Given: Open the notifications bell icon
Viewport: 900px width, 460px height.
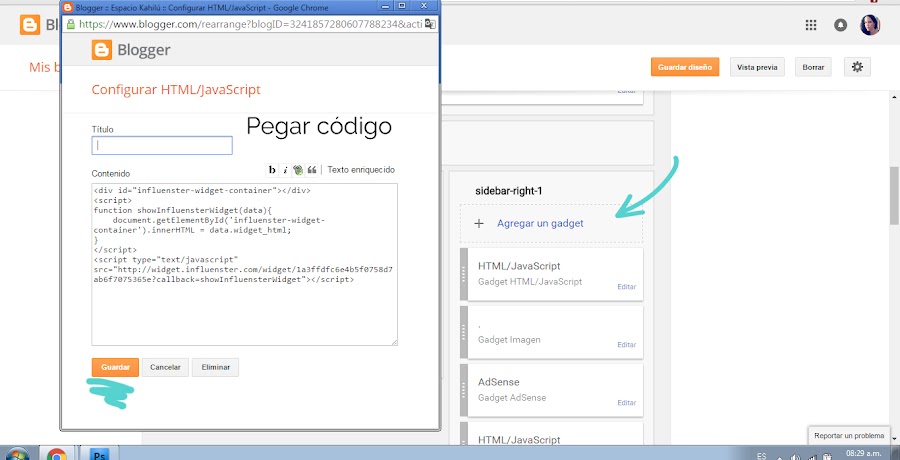Looking at the screenshot, I should click(840, 25).
